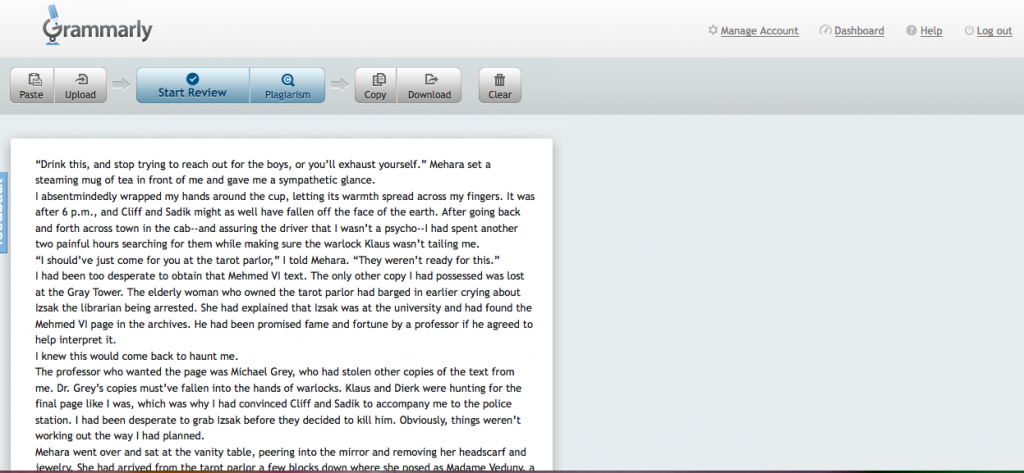
Task: Click the question mark icon beside Help
Action: [x=911, y=31]
